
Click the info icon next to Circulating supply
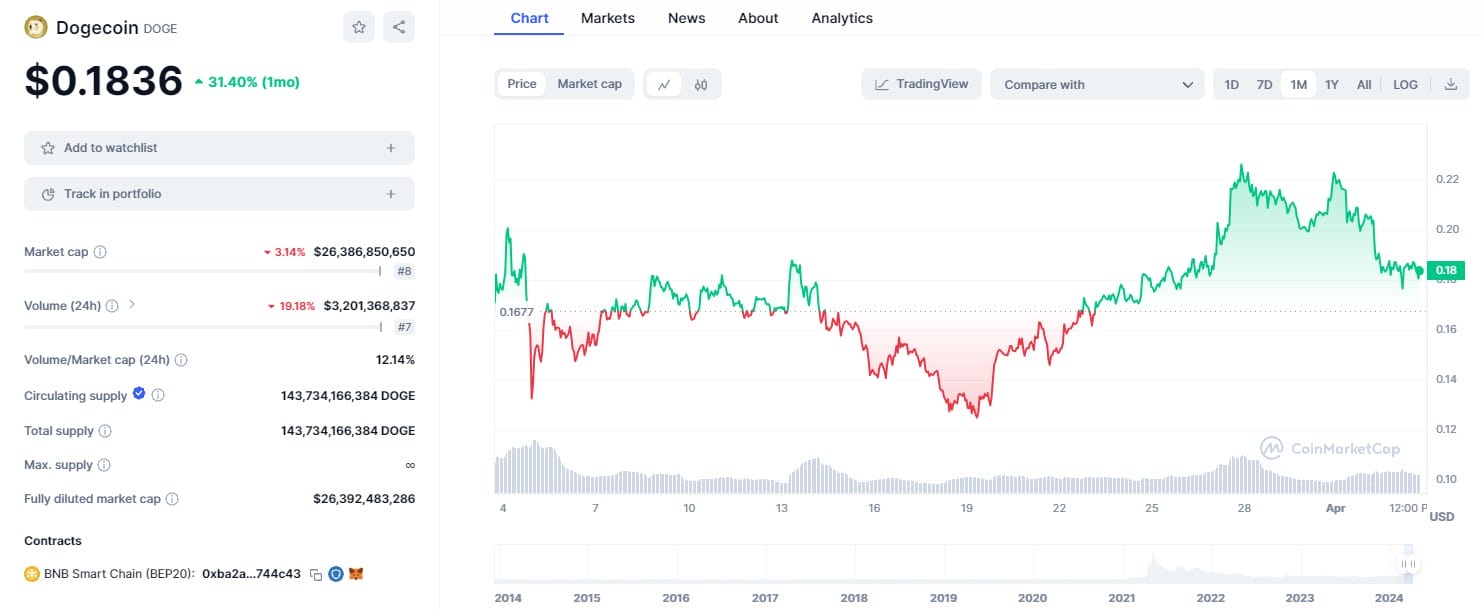pyautogui.click(x=158, y=395)
